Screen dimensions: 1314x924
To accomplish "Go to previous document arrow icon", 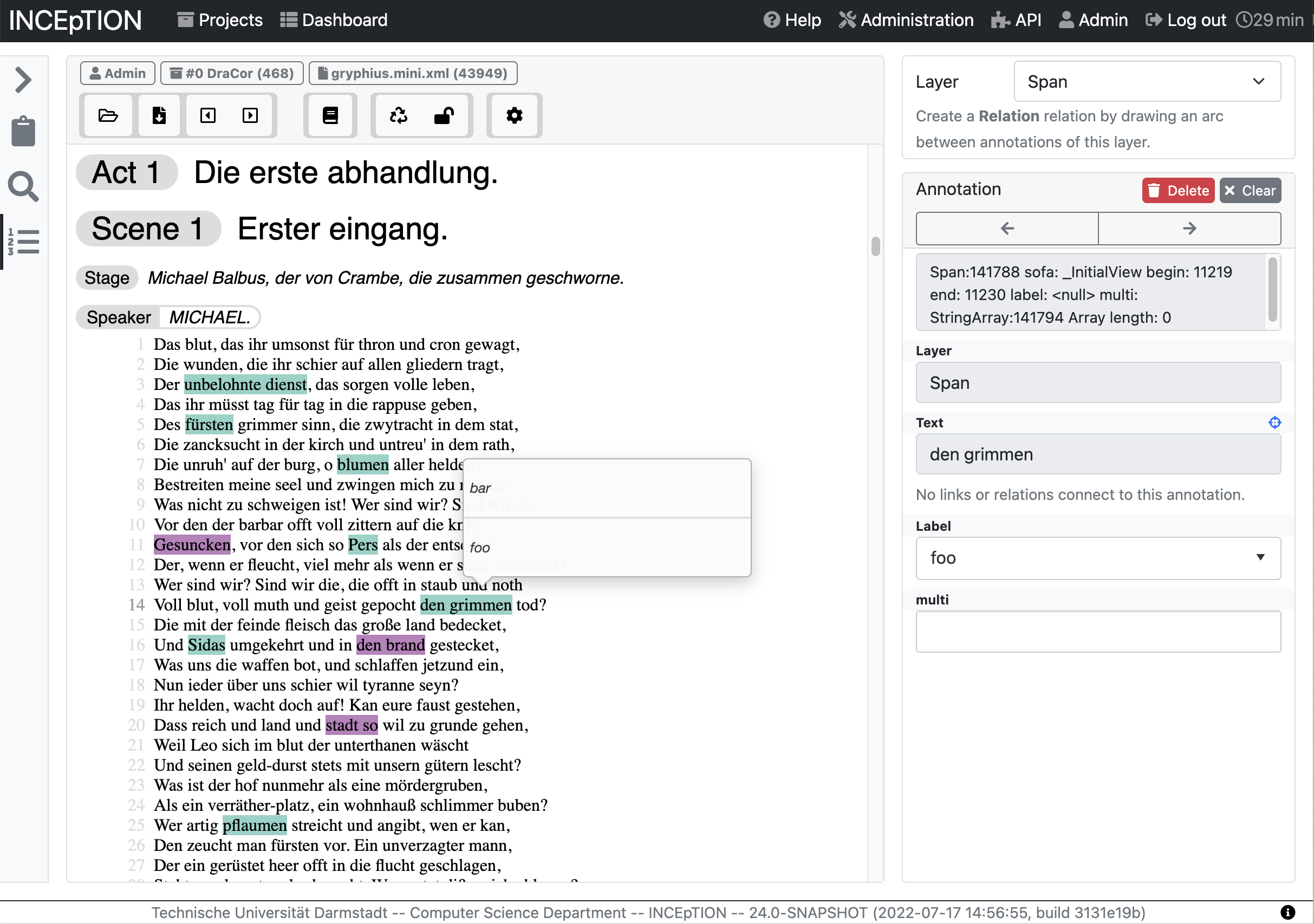I will (x=208, y=115).
